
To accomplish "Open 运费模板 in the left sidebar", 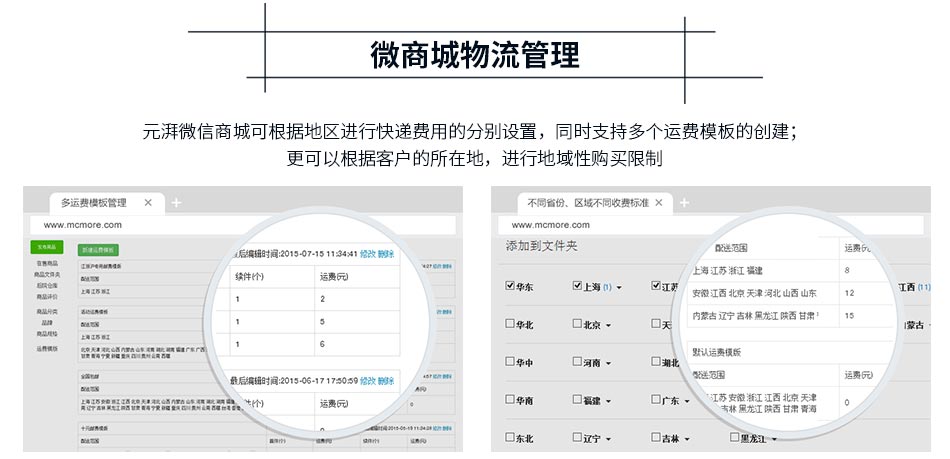I will [47, 349].
